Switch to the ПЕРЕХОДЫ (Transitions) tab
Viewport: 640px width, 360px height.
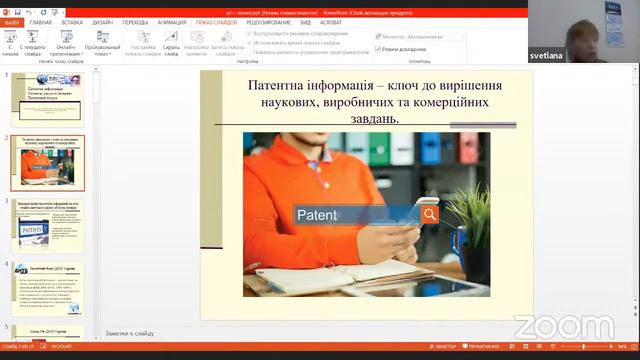tap(135, 22)
